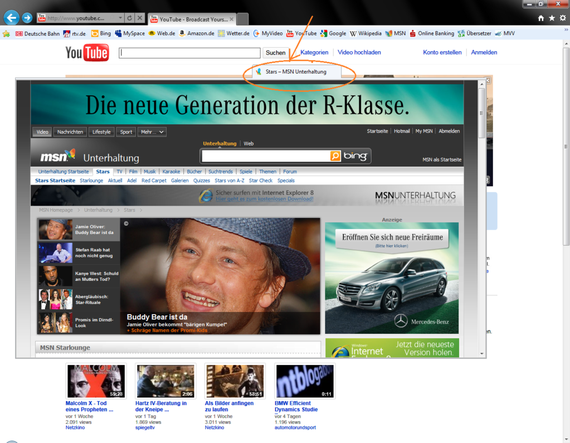The height and width of the screenshot is (443, 570).
Task: Switch to the YouTube - Broadcast Yourself tab
Action: pos(193,19)
